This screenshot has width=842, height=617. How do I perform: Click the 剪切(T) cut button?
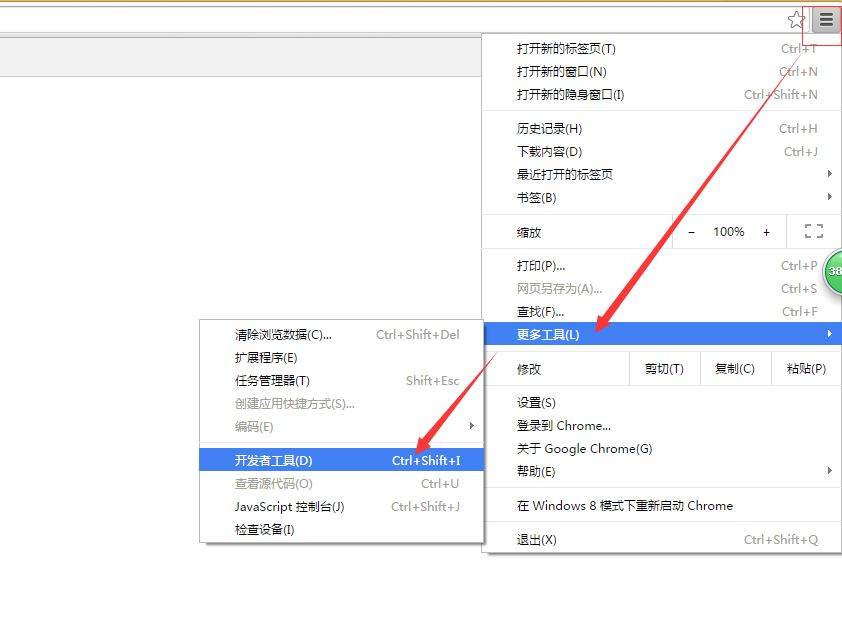pyautogui.click(x=665, y=368)
